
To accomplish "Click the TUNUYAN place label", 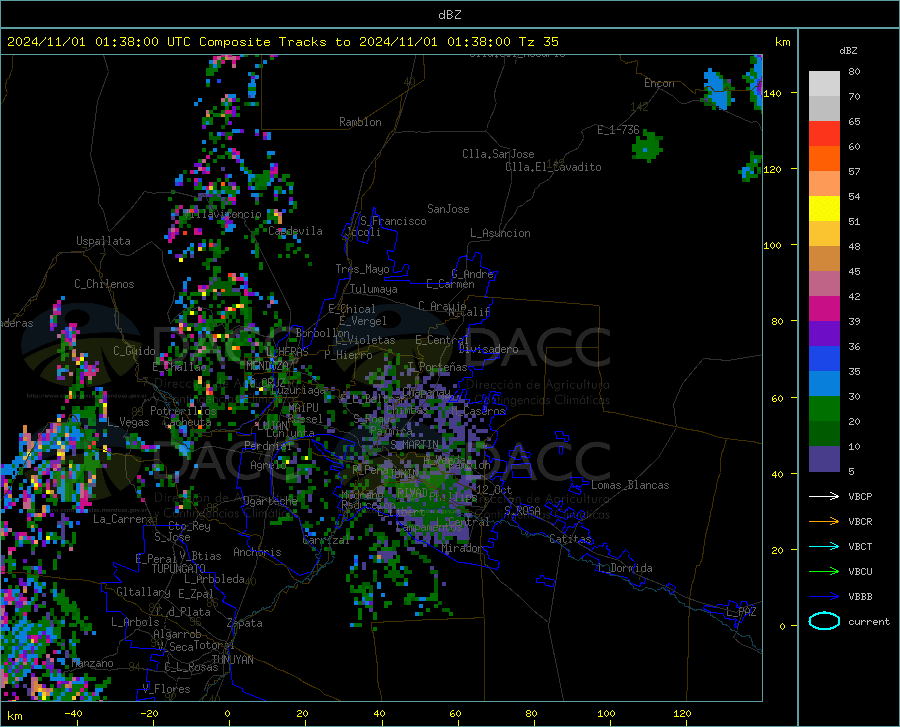I will click(x=232, y=660).
